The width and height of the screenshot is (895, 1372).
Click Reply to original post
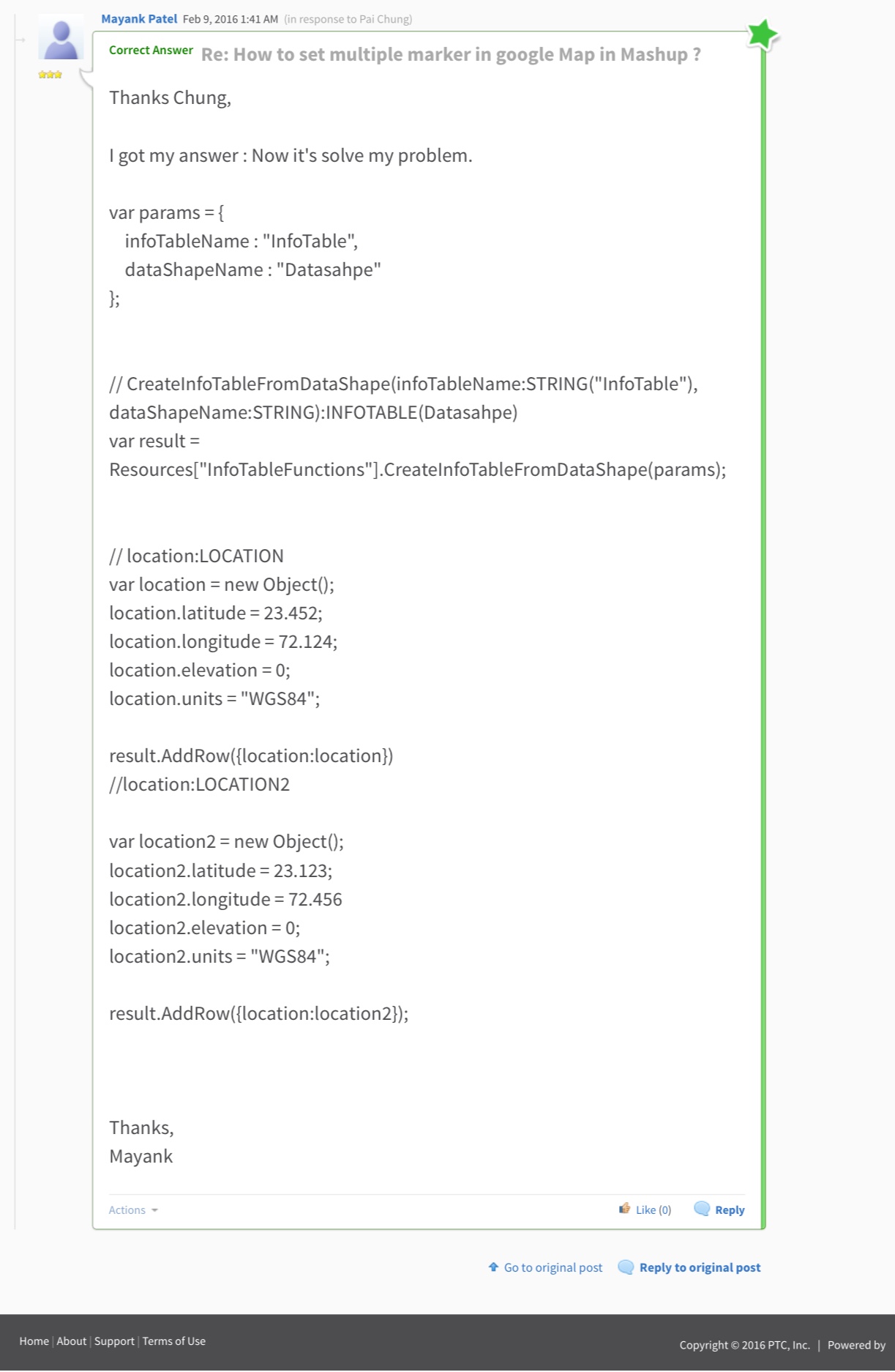pyautogui.click(x=700, y=1267)
